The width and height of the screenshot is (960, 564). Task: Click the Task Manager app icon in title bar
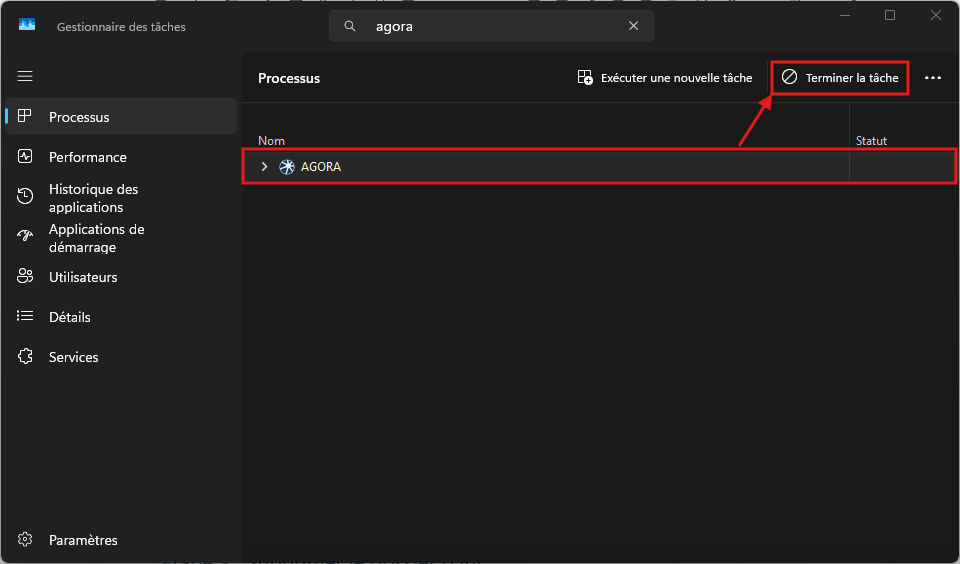tap(27, 25)
